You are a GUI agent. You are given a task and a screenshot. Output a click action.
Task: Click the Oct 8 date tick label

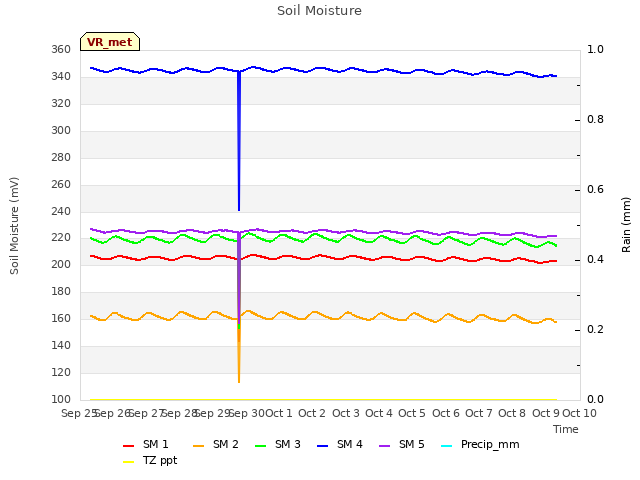coord(512,413)
